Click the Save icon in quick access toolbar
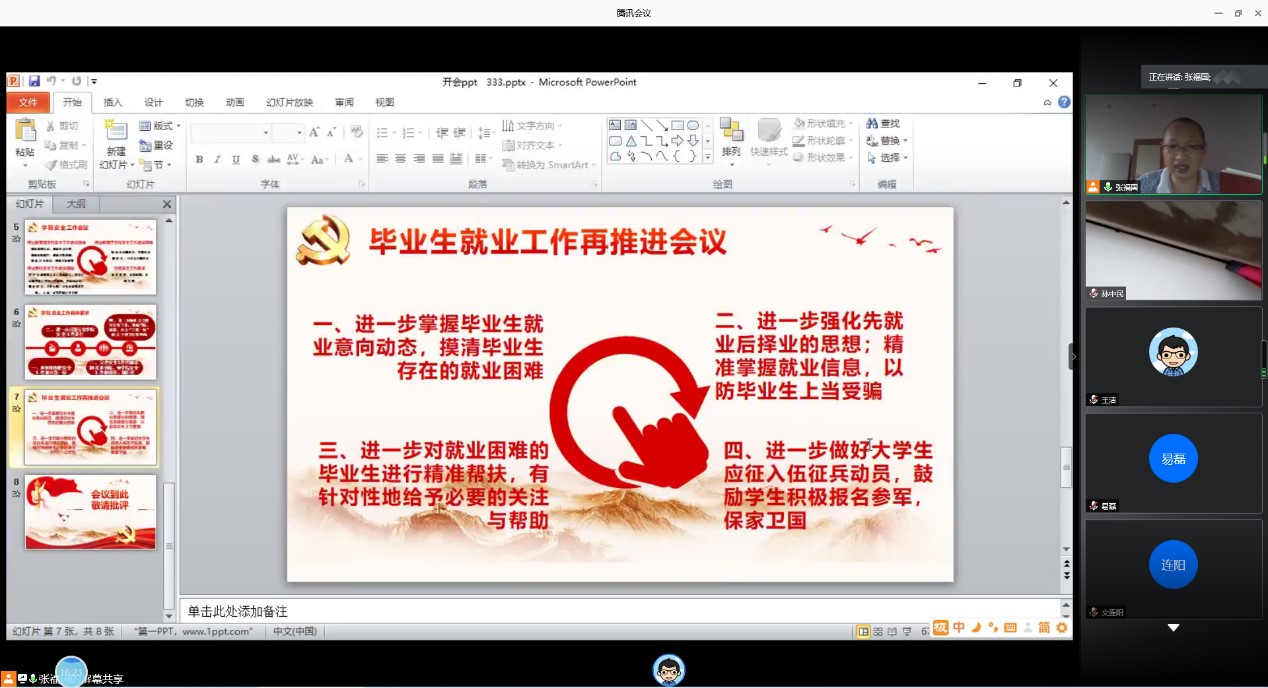 pyautogui.click(x=34, y=82)
